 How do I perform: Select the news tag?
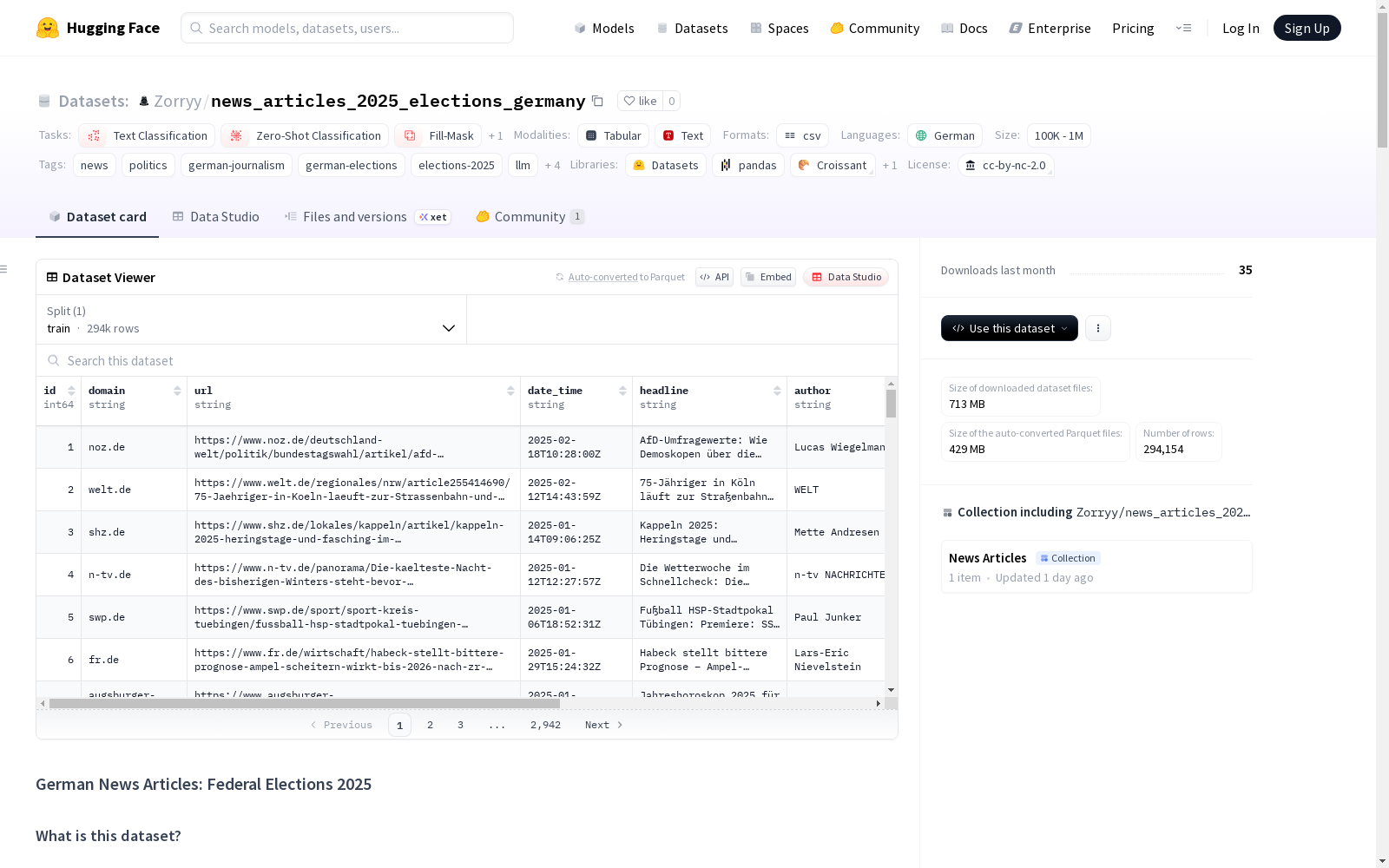(95, 165)
